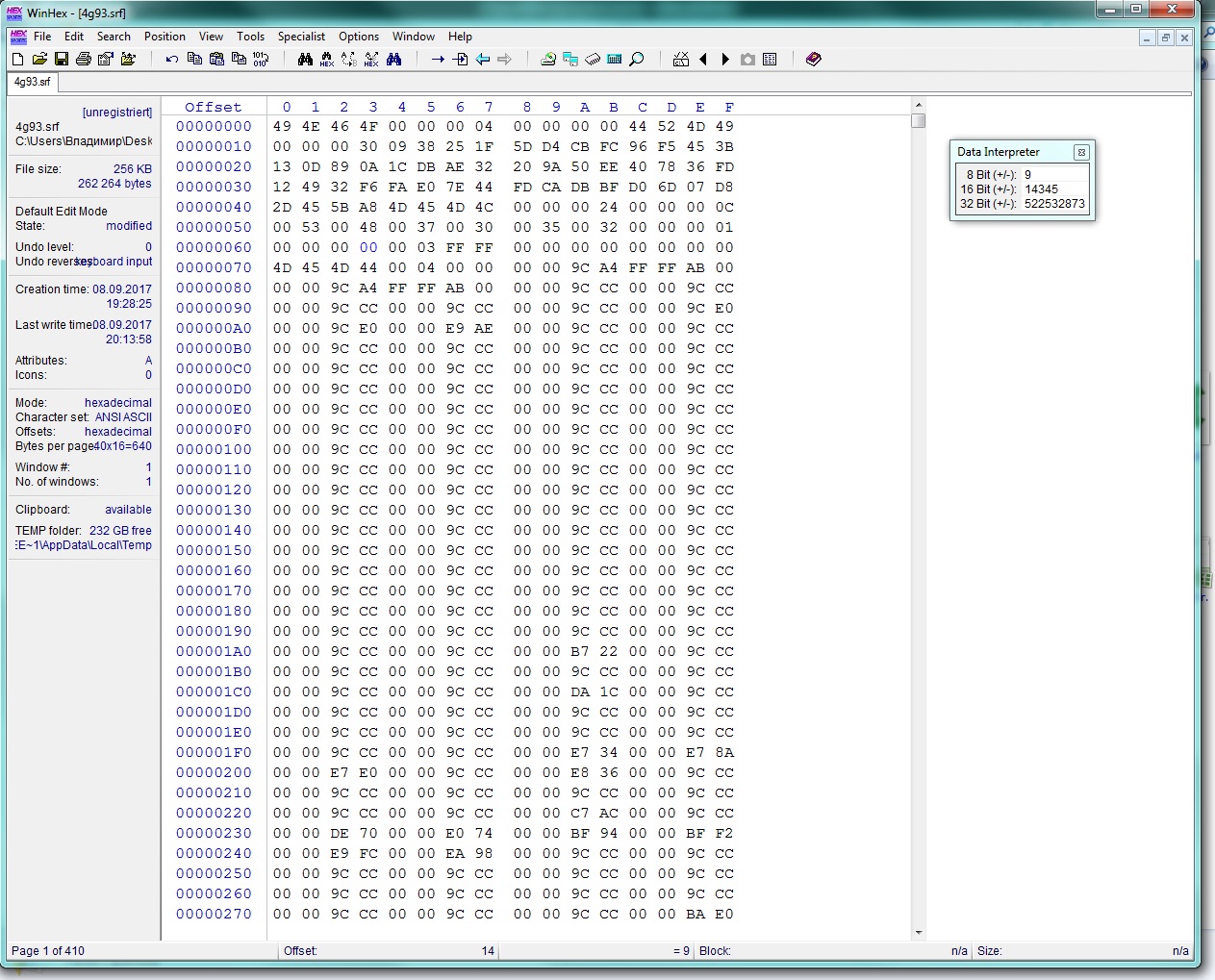Open Find Text binoculars icon
The width and height of the screenshot is (1215, 980).
pos(305,60)
